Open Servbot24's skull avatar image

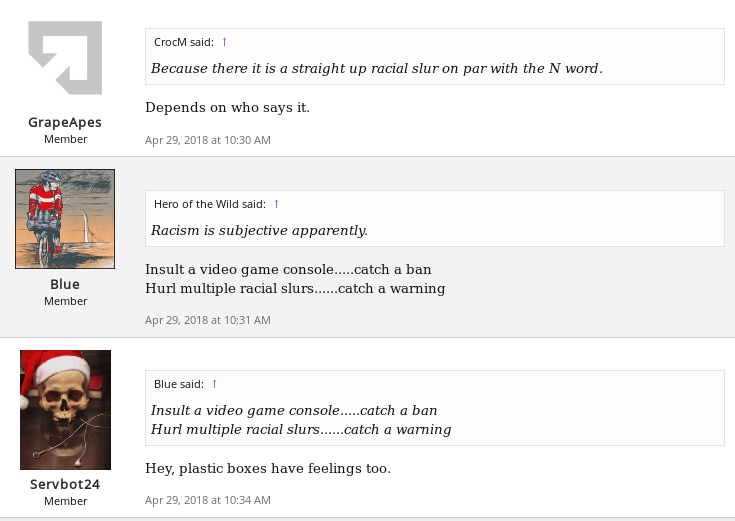click(66, 410)
